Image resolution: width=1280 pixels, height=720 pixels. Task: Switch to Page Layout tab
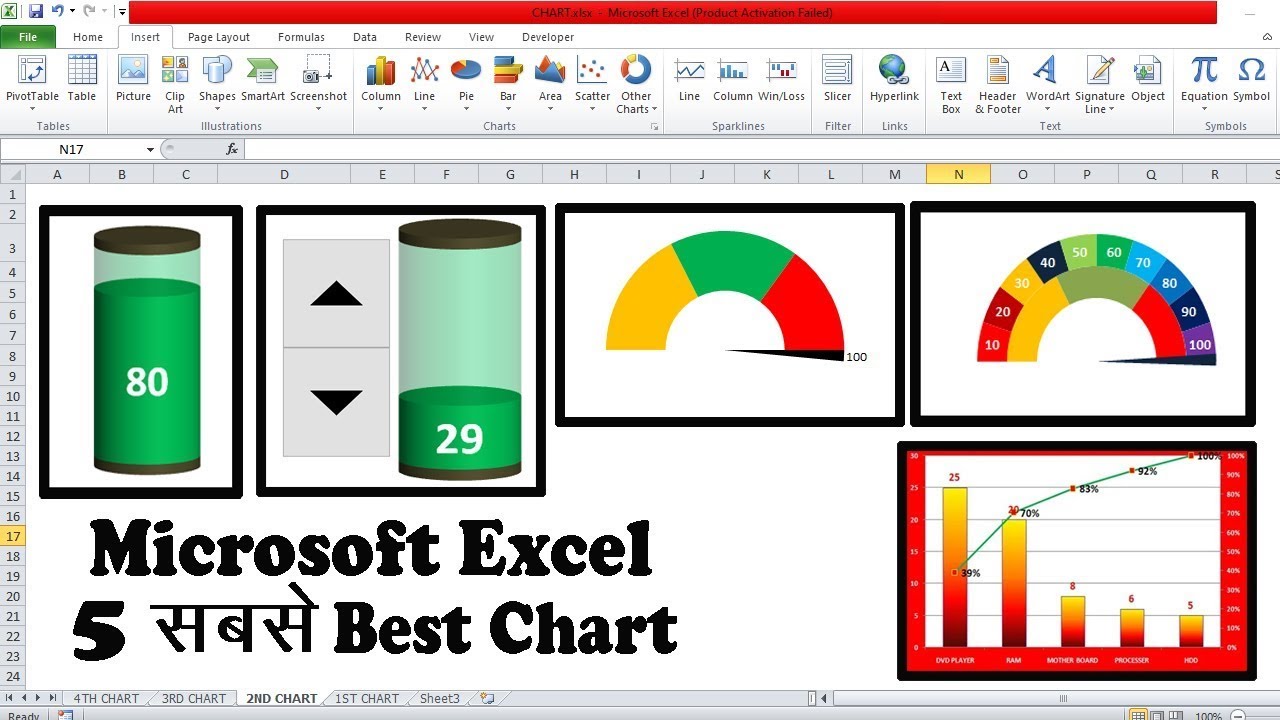[219, 37]
